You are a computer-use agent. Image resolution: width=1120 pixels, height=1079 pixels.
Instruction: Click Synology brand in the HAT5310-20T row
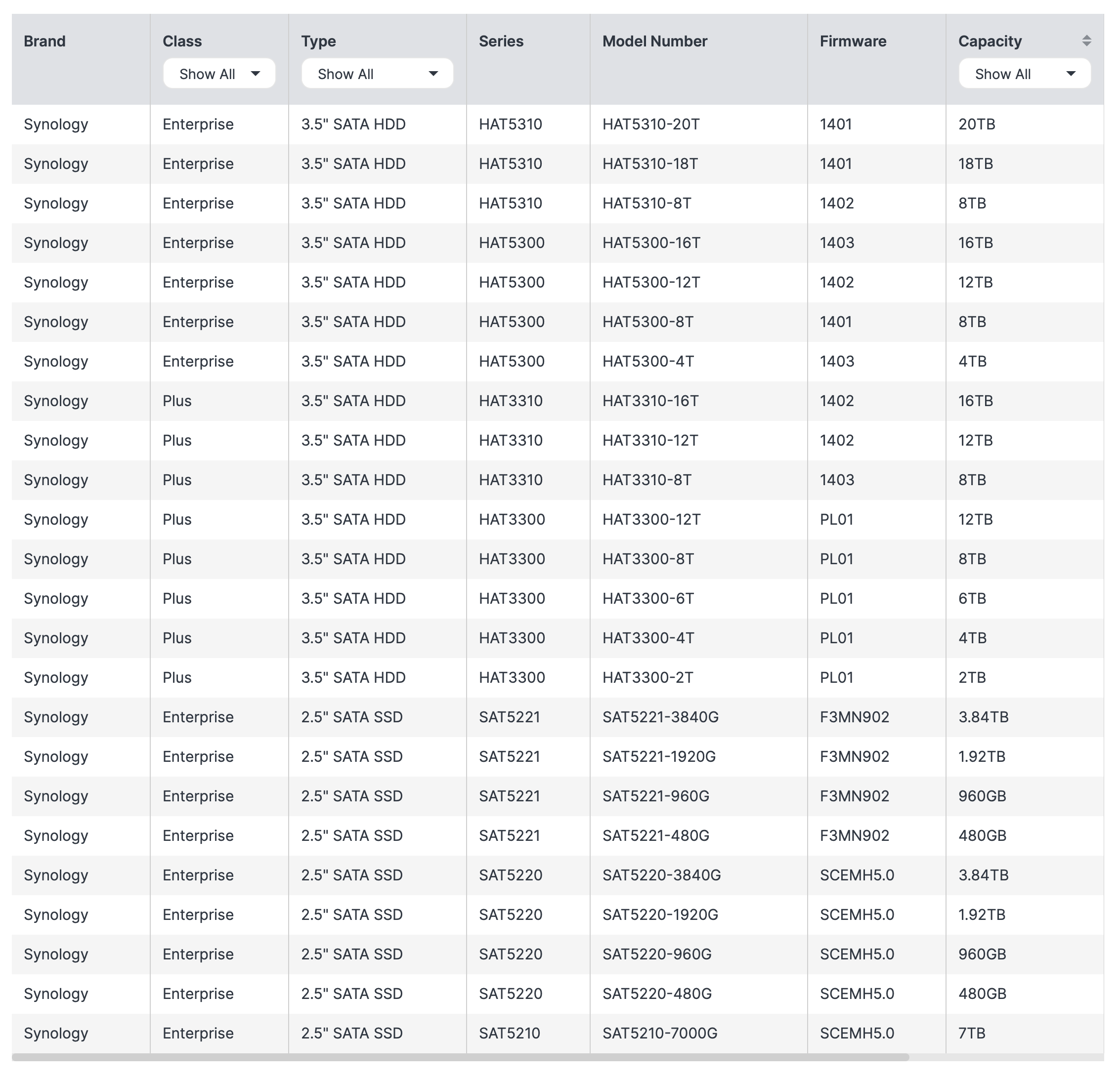(x=56, y=124)
